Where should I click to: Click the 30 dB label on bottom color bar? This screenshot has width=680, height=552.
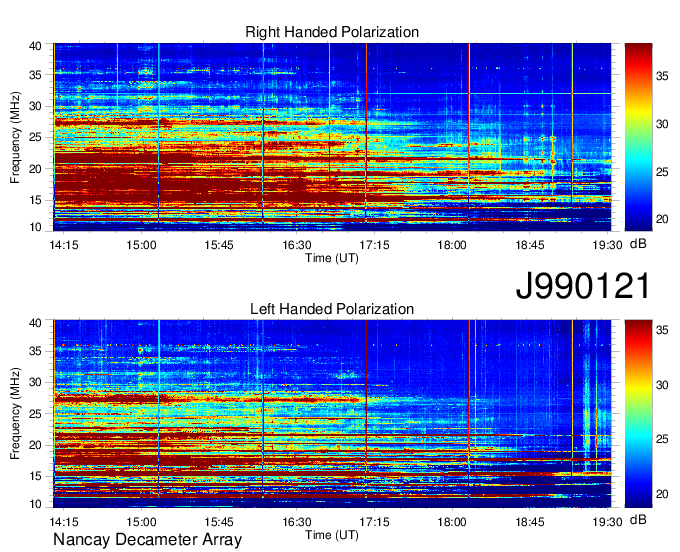[x=662, y=385]
